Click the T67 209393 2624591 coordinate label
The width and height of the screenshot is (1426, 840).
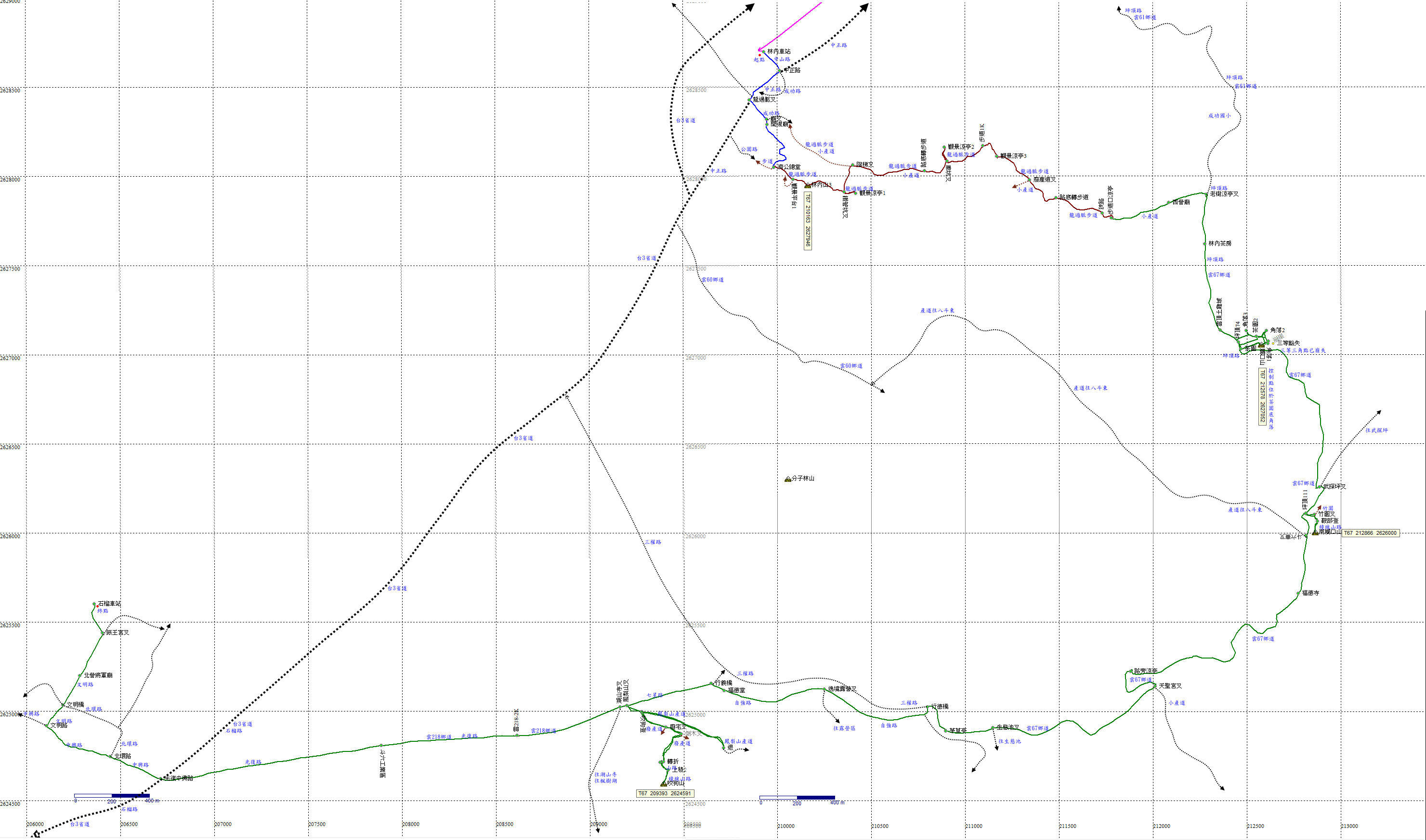665,794
